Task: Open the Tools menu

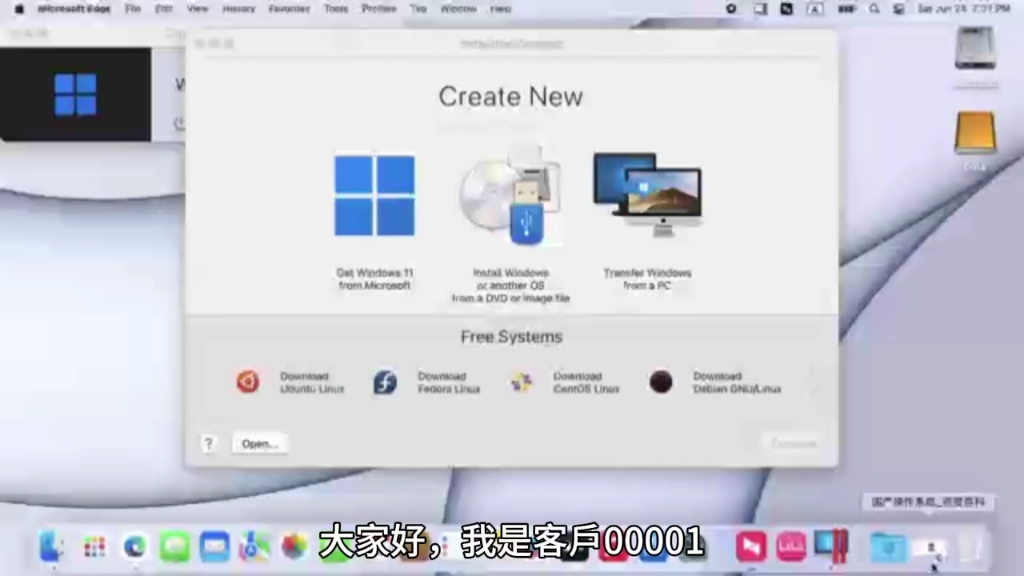Action: pyautogui.click(x=335, y=8)
